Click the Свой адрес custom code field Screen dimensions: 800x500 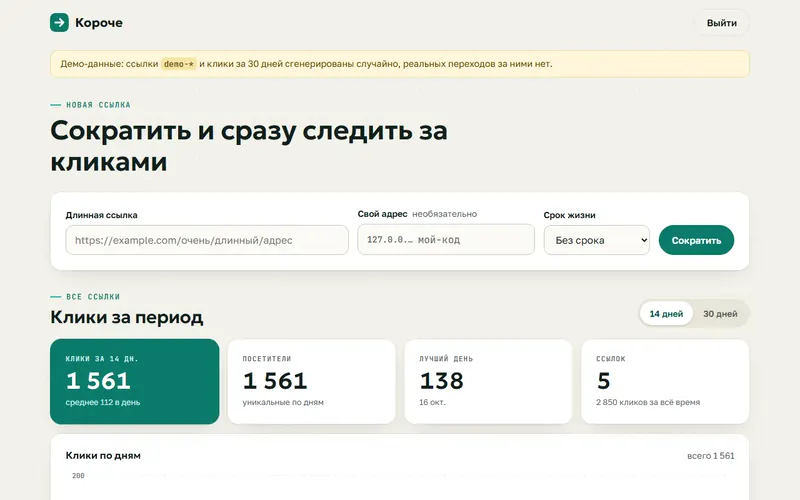point(446,239)
